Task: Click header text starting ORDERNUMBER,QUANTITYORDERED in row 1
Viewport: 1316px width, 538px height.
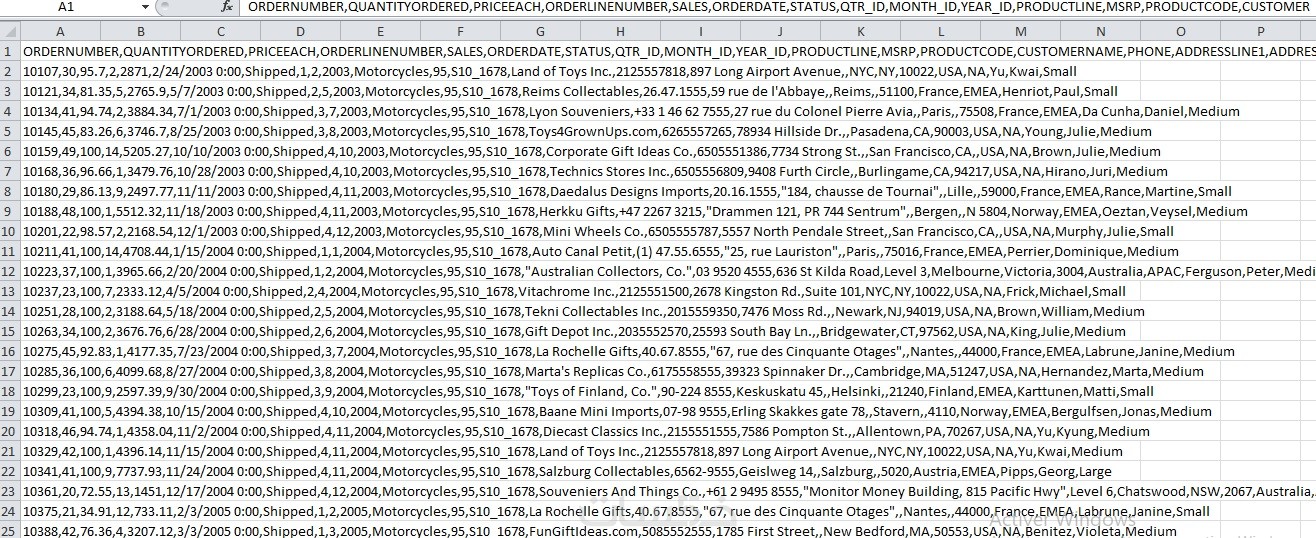Action: (x=669, y=51)
